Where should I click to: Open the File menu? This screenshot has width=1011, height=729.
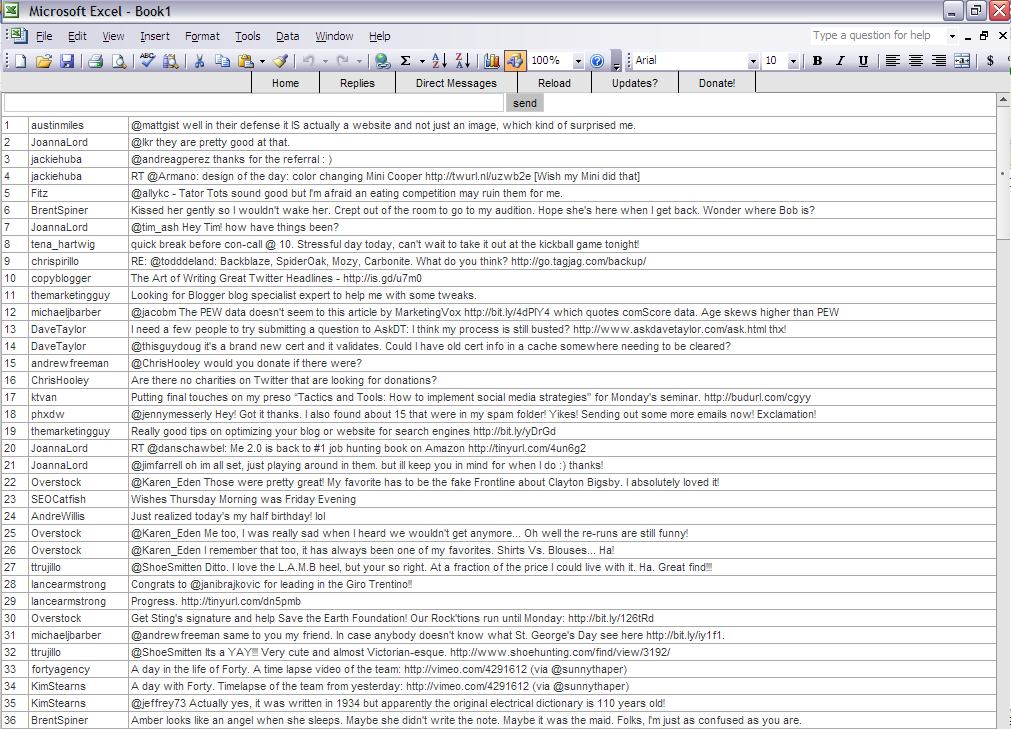pos(44,36)
